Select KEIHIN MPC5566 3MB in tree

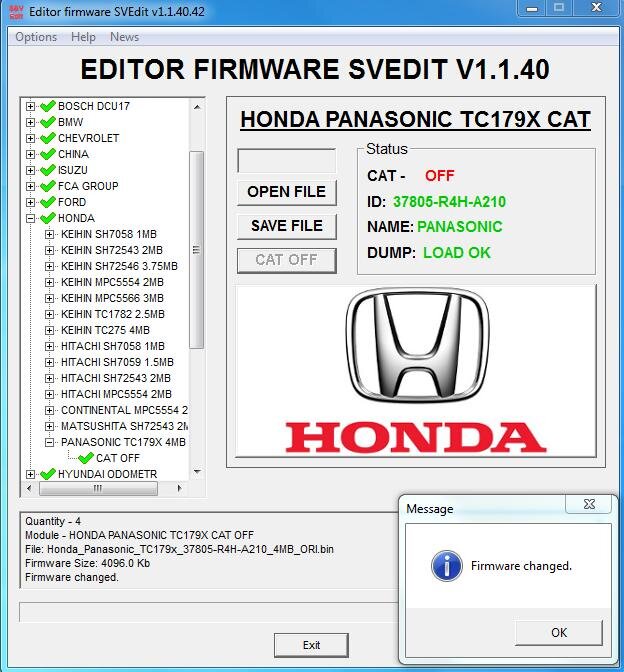coord(112,298)
